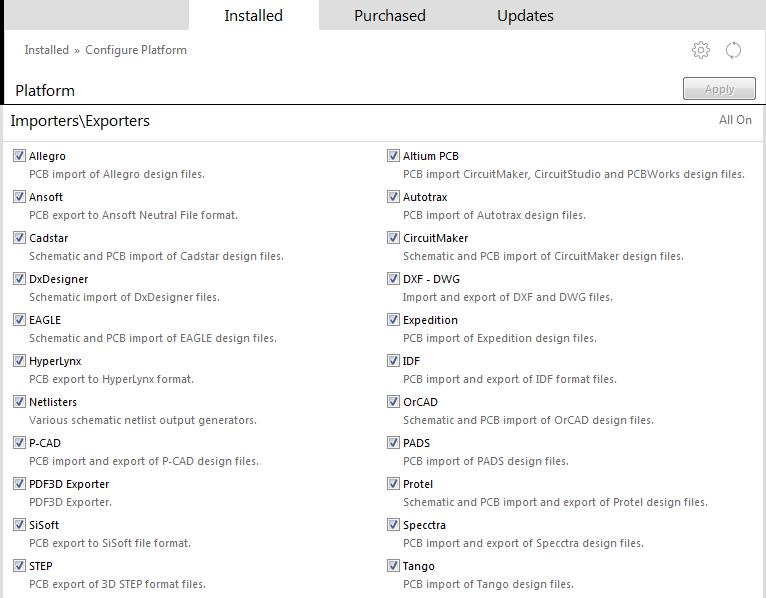Image resolution: width=766 pixels, height=598 pixels.
Task: Click the Apply button
Action: [x=719, y=89]
